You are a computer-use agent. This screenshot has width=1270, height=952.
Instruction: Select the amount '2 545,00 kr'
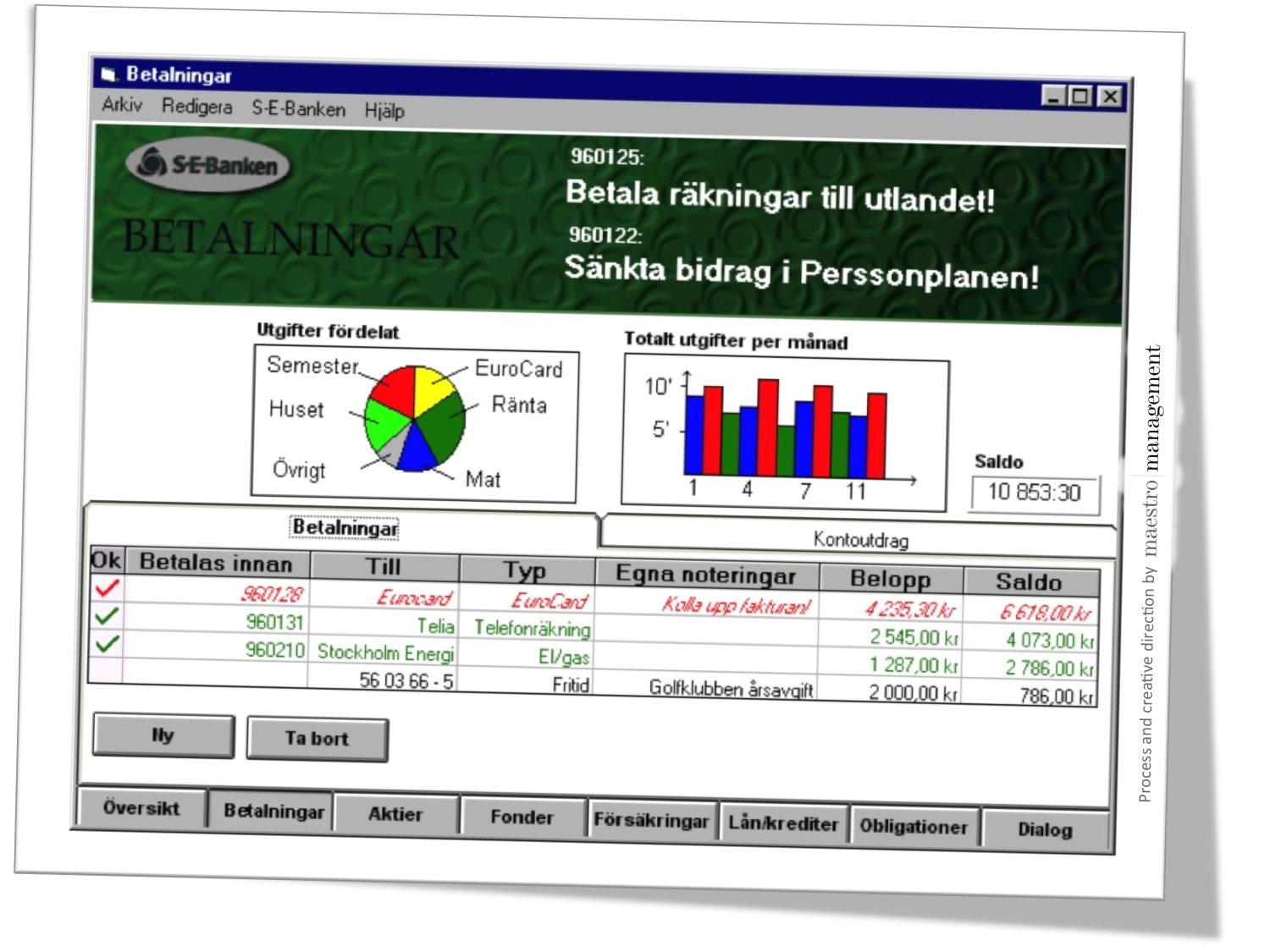click(x=890, y=636)
